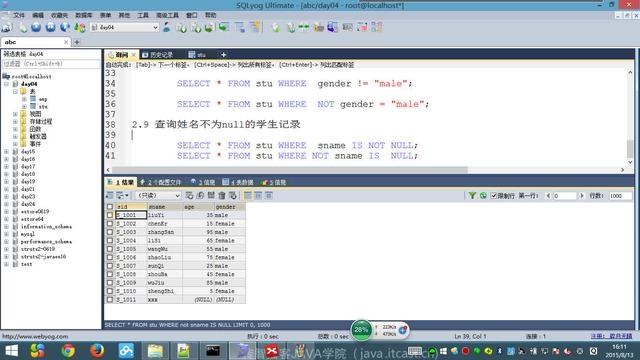Viewport: 640px width, 360px height.
Task: Click the green filter funnel icon
Action: pos(472,196)
